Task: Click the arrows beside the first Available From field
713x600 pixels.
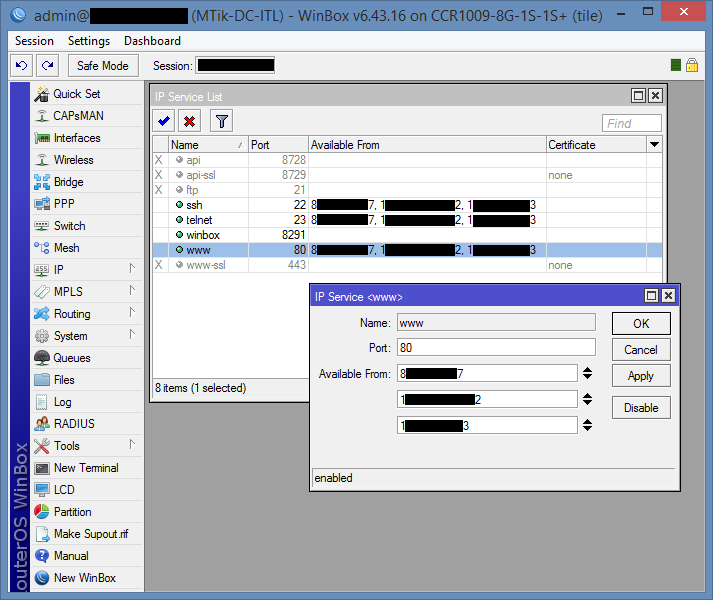Action: coord(587,373)
